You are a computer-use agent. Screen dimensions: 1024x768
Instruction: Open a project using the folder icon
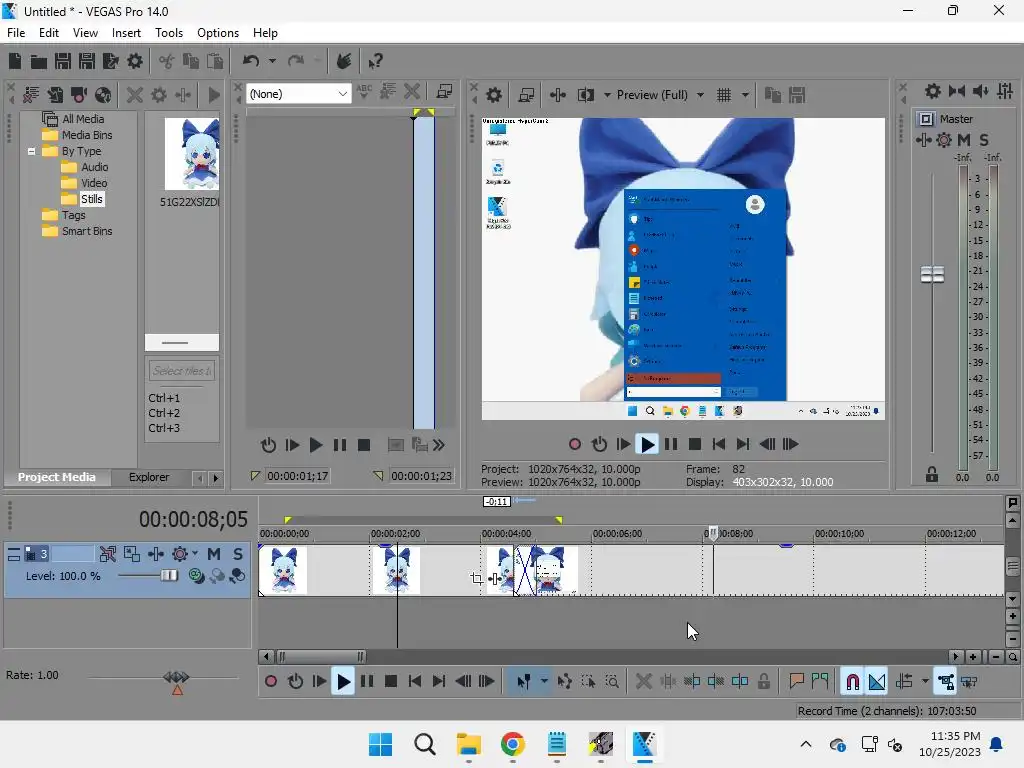39,61
